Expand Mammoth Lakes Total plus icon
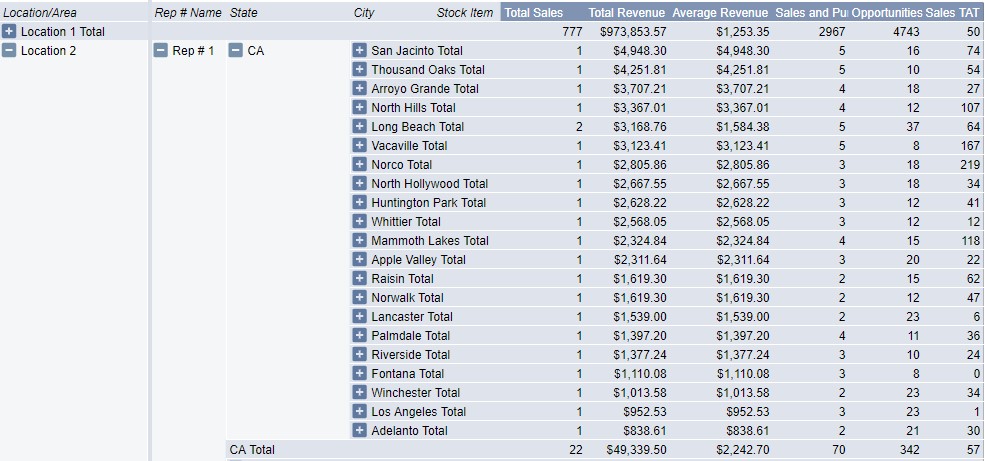 (x=359, y=240)
